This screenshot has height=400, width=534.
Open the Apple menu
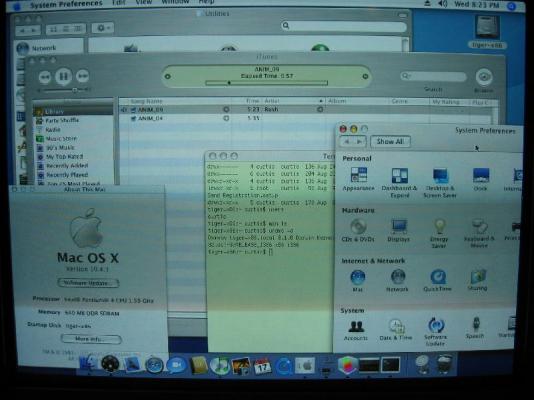(x=16, y=5)
